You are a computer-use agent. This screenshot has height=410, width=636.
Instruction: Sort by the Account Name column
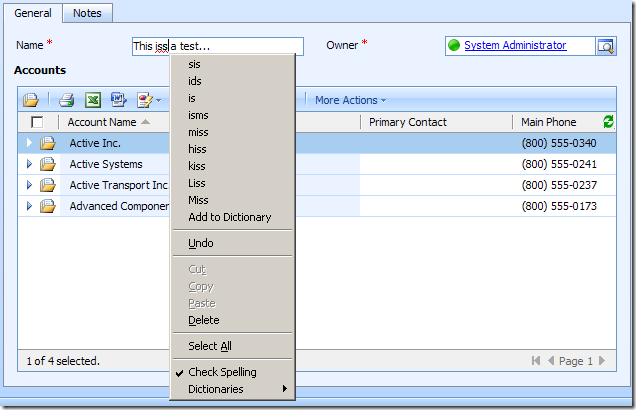tap(108, 122)
